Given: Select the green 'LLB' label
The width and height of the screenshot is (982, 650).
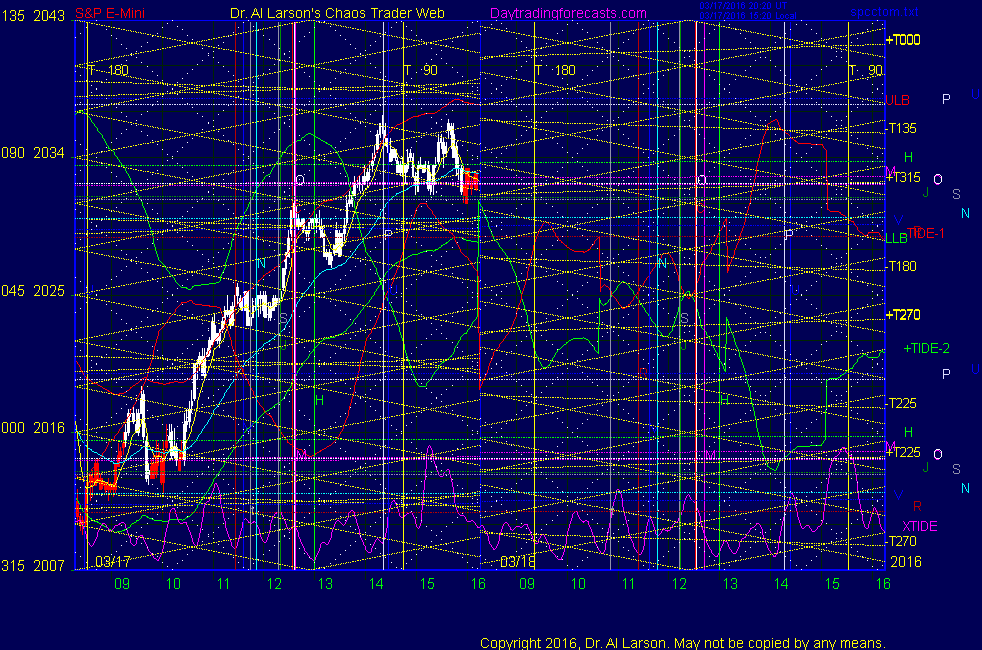Looking at the screenshot, I should [896, 238].
